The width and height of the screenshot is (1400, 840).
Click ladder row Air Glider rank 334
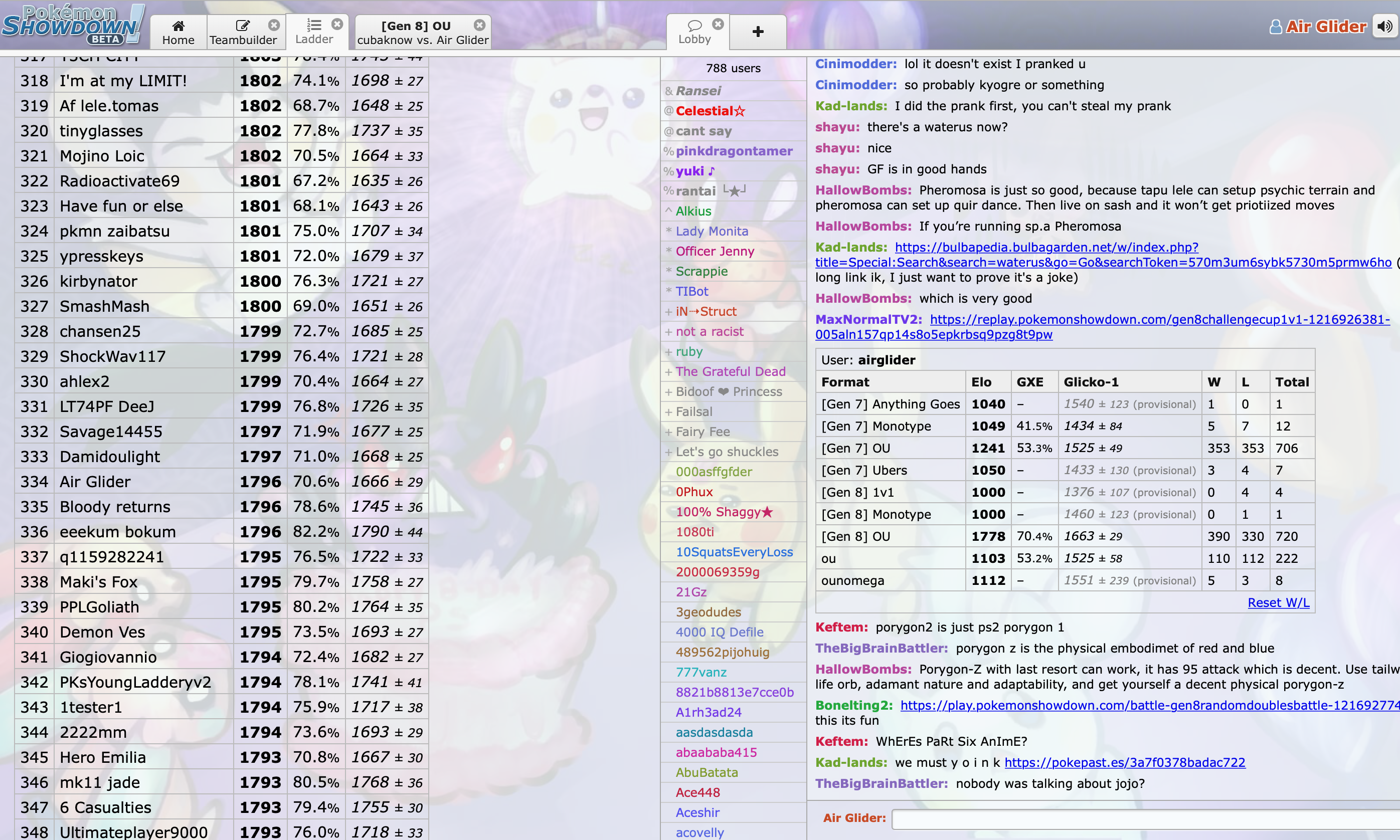(222, 482)
